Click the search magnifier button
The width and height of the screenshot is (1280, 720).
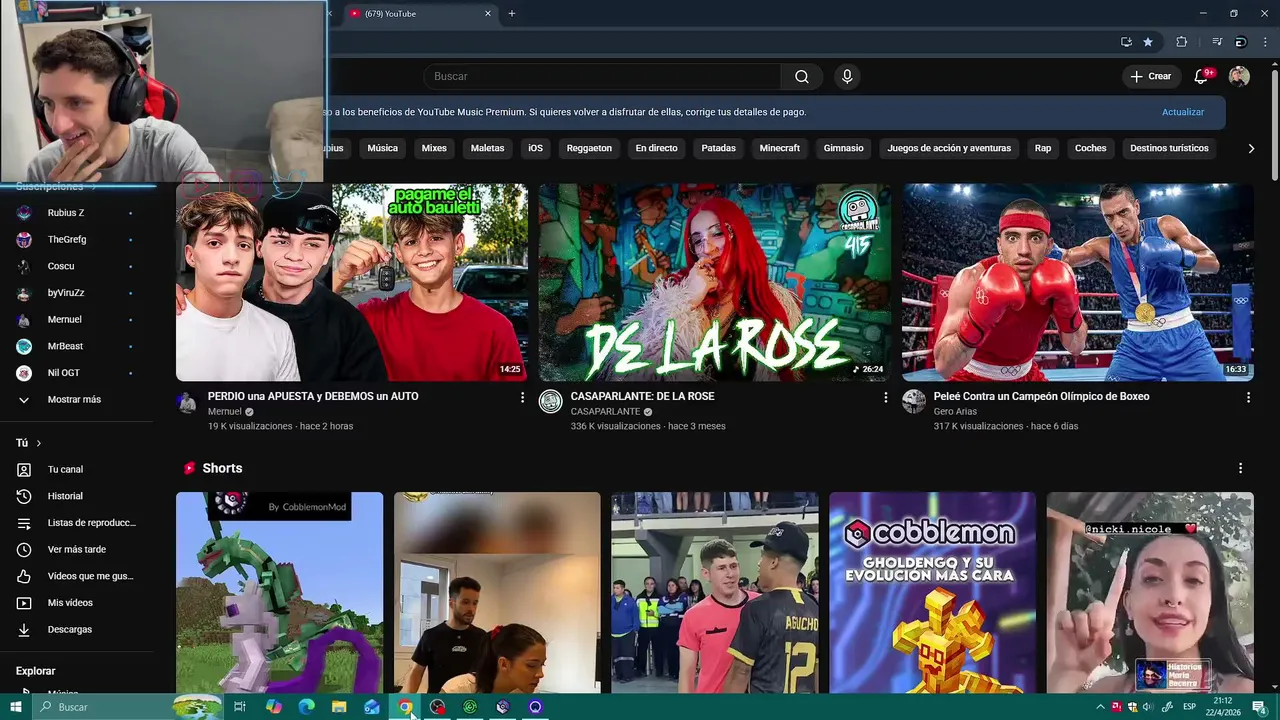point(801,77)
